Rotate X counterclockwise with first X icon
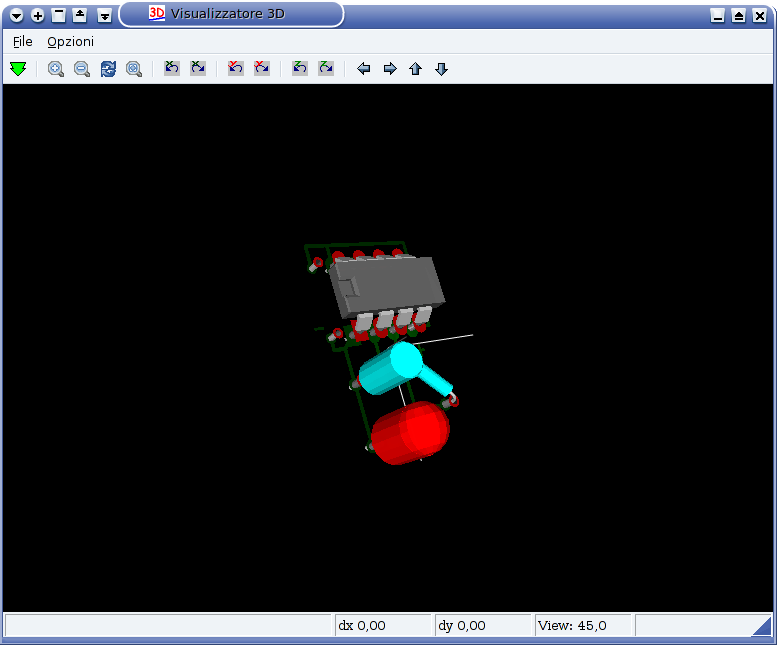Viewport: 777px width, 645px height. coord(172,67)
